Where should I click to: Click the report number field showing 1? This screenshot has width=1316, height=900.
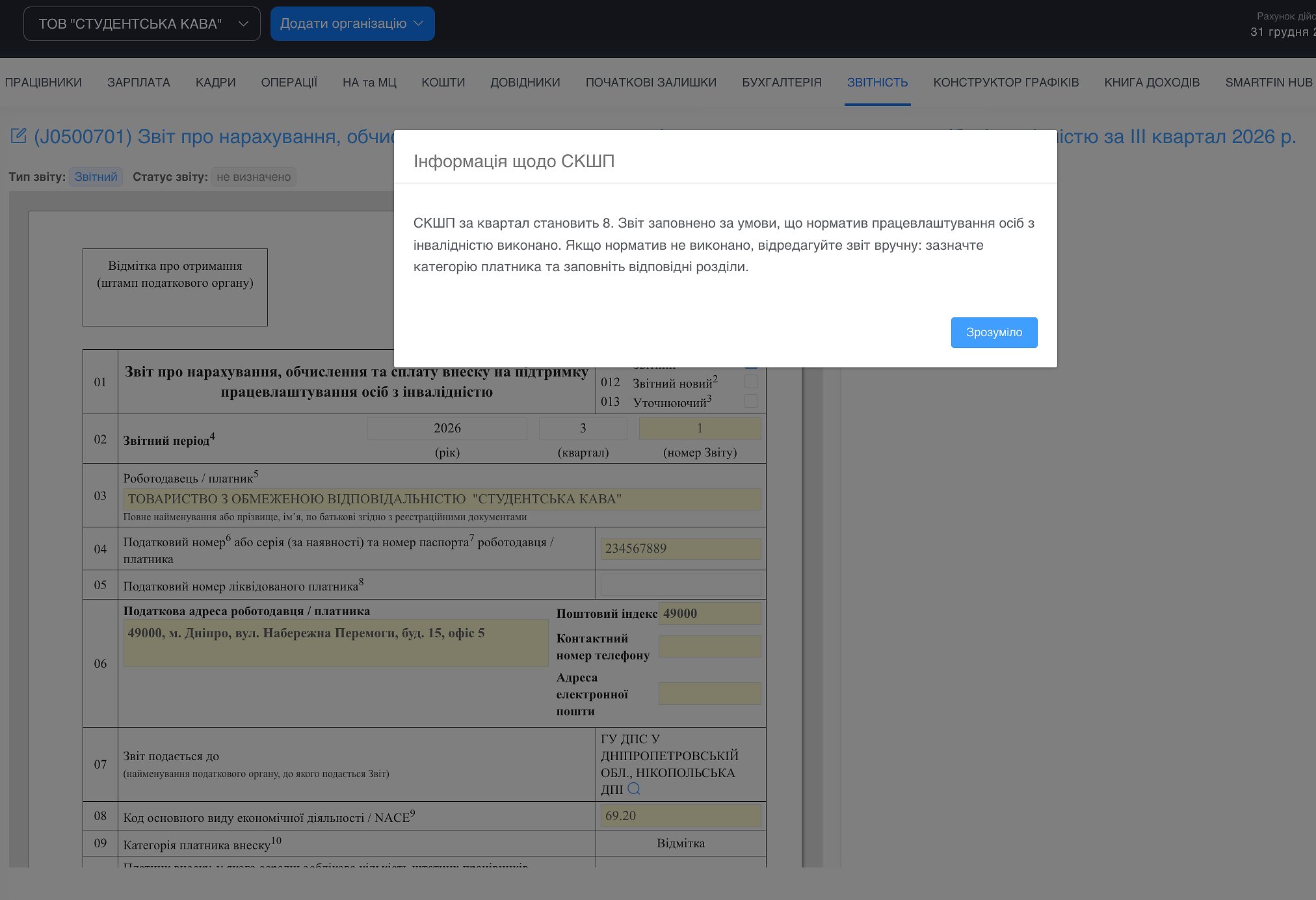click(700, 428)
